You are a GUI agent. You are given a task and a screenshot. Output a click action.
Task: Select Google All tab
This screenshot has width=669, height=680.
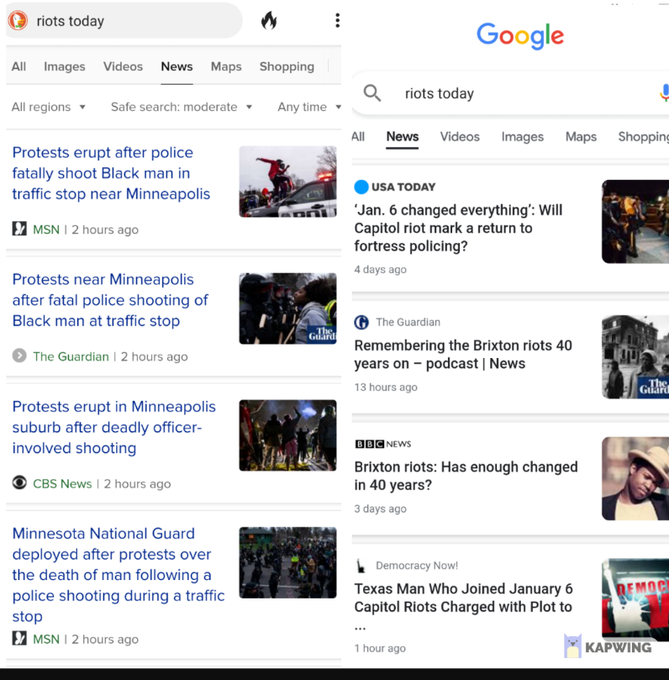click(358, 137)
